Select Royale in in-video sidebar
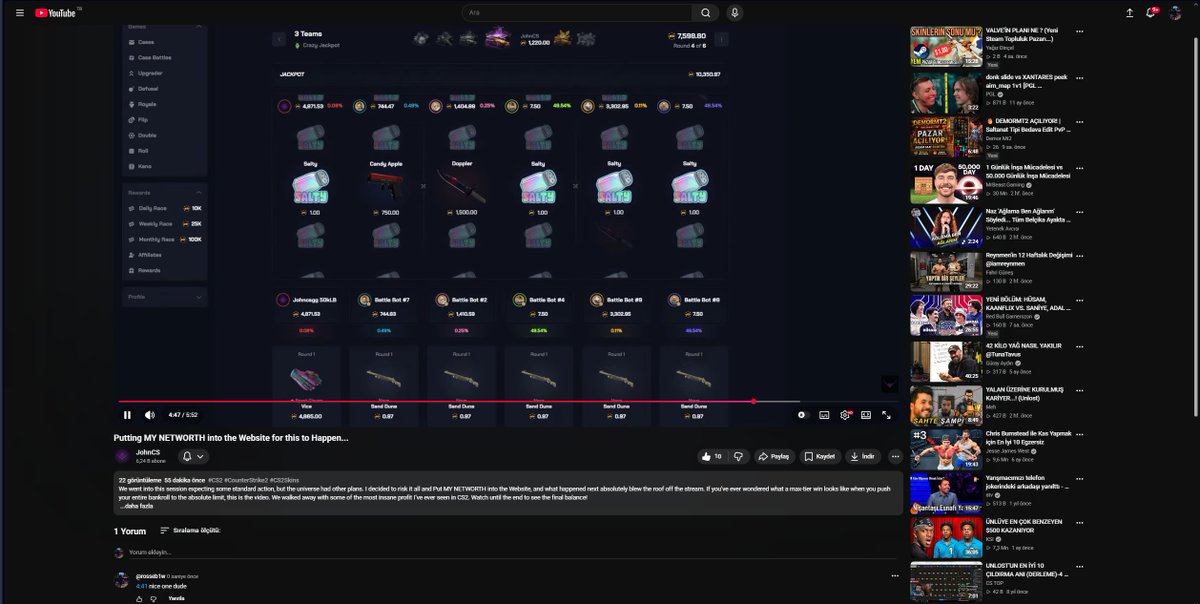 point(146,104)
